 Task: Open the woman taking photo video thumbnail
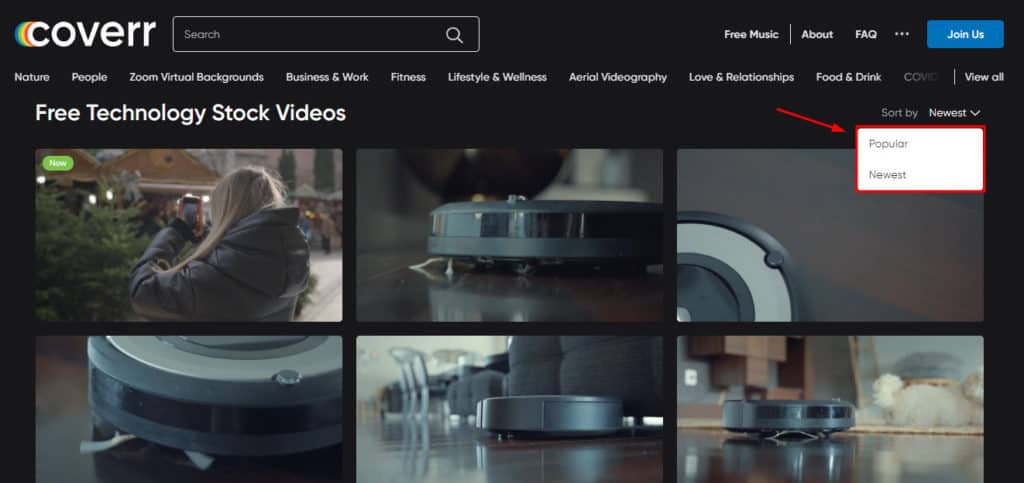189,235
